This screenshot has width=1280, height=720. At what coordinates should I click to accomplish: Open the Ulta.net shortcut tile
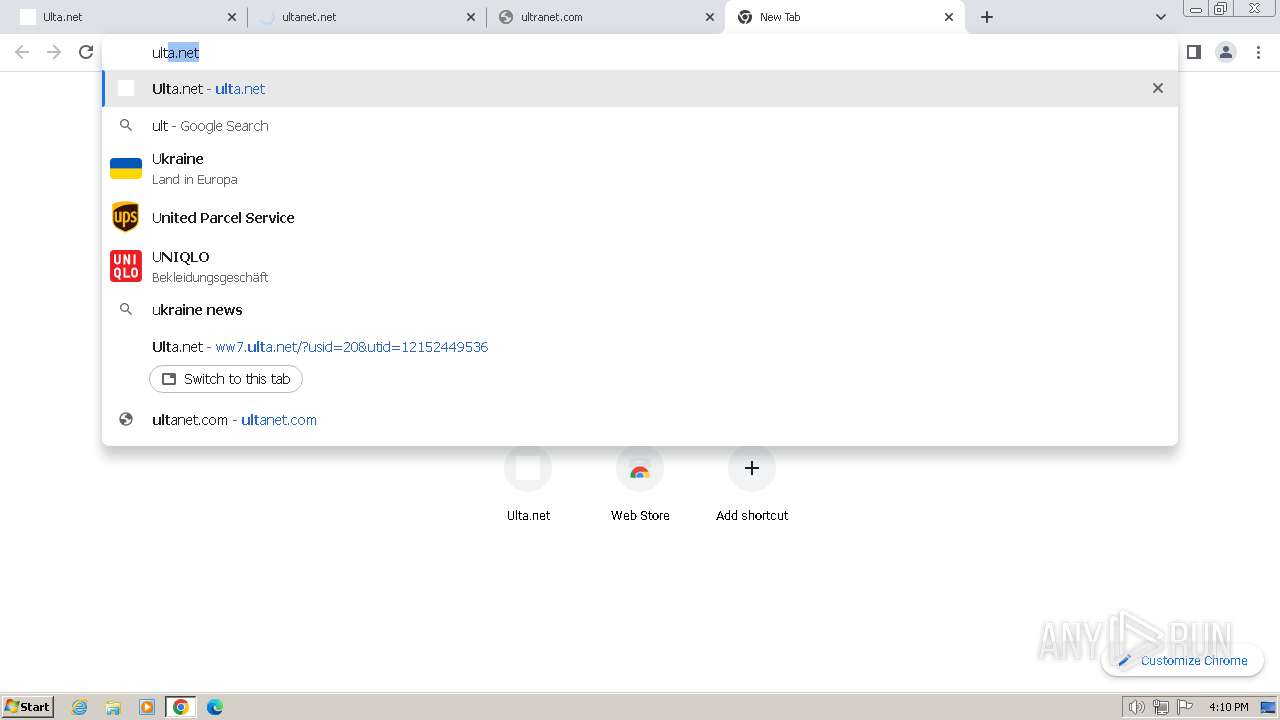(x=528, y=484)
